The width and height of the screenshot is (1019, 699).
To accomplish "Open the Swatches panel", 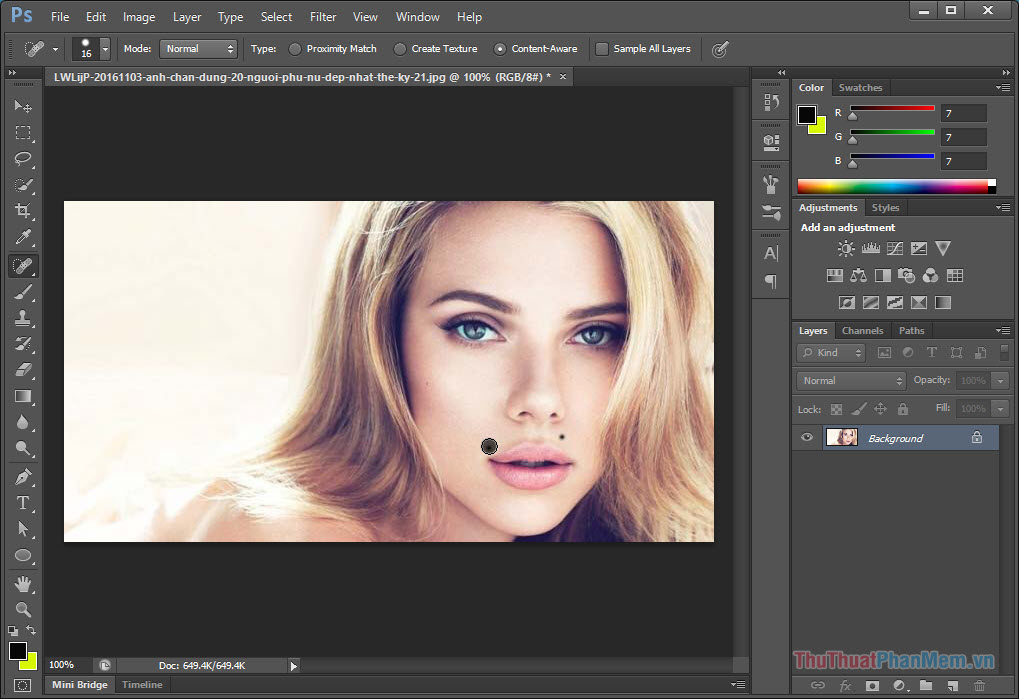I will (860, 87).
